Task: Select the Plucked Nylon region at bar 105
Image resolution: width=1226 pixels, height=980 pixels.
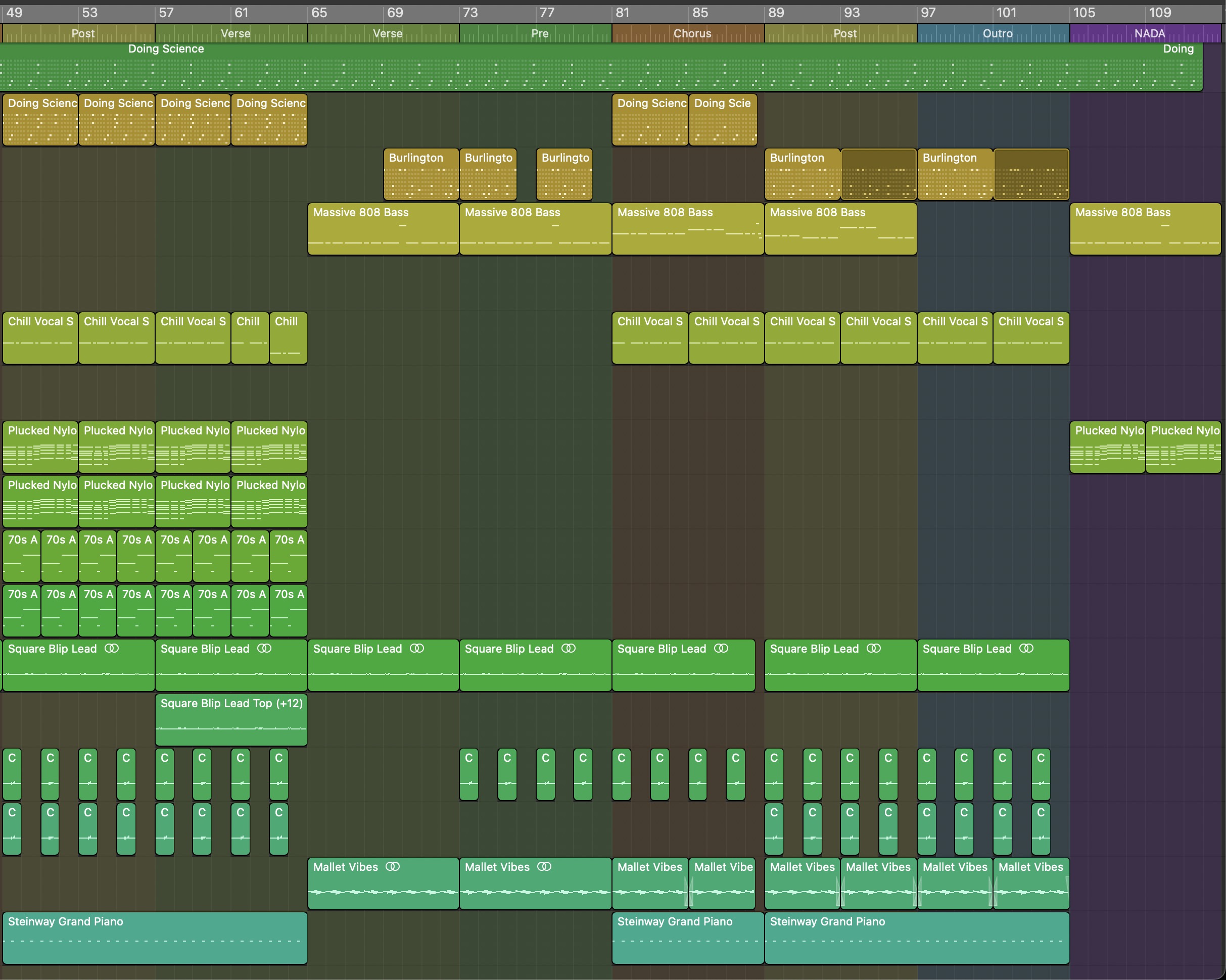Action: (1108, 447)
